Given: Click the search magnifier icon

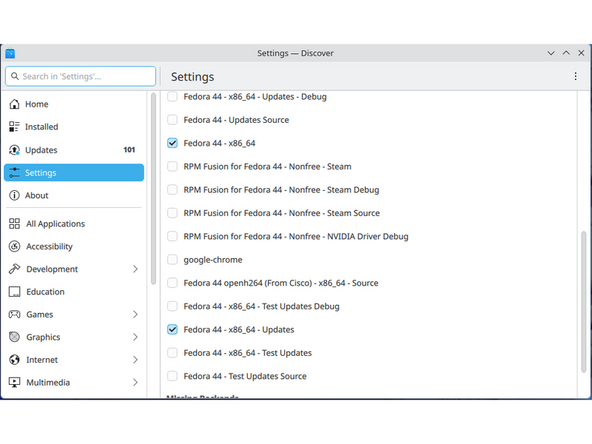Looking at the screenshot, I should click(x=15, y=76).
